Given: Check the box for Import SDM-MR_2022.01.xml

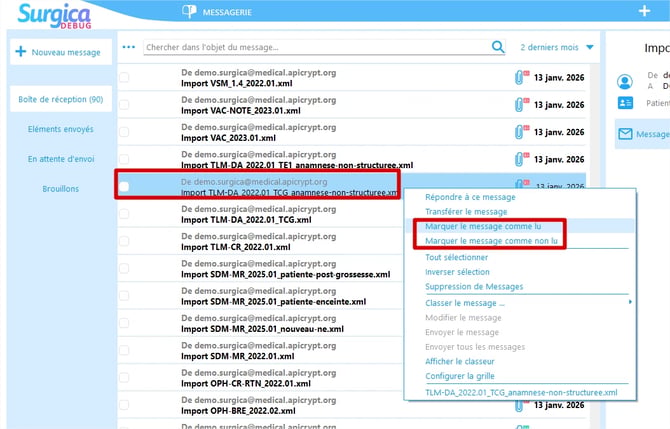Looking at the screenshot, I should click(124, 350).
